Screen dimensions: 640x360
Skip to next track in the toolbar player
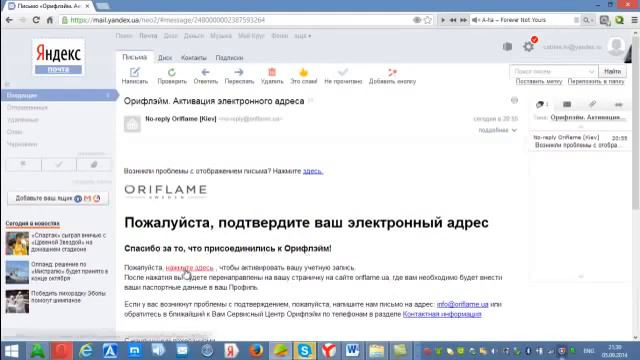pos(463,20)
